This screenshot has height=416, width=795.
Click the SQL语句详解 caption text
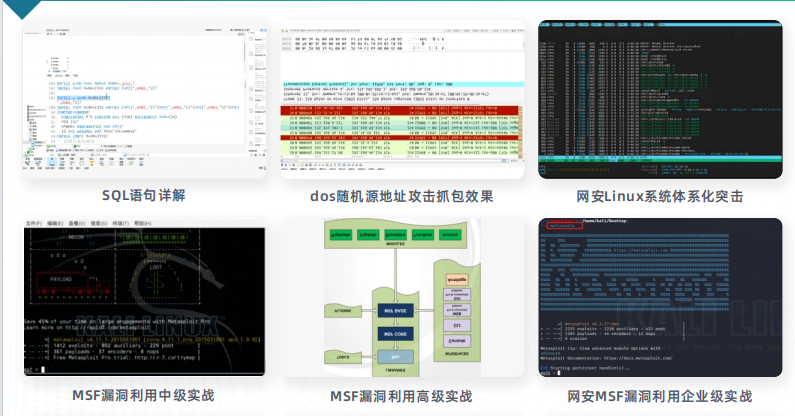(144, 195)
